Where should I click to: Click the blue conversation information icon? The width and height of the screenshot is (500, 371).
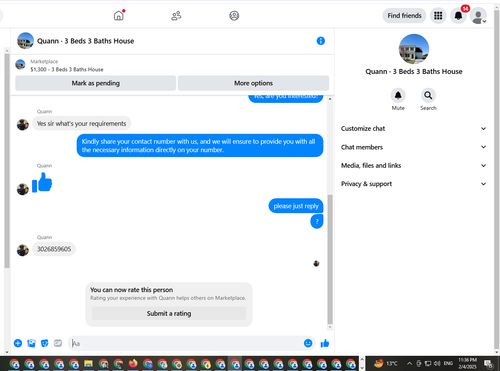click(321, 41)
